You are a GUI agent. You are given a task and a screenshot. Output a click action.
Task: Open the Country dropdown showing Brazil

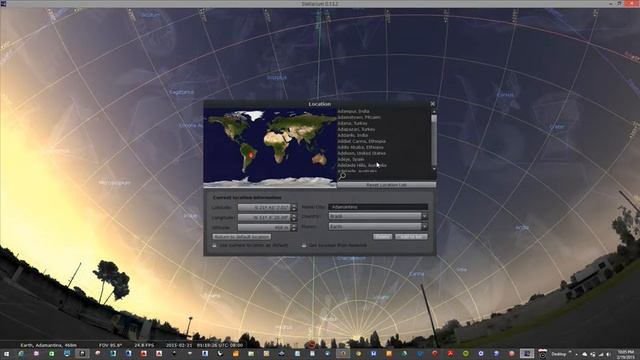pos(378,216)
